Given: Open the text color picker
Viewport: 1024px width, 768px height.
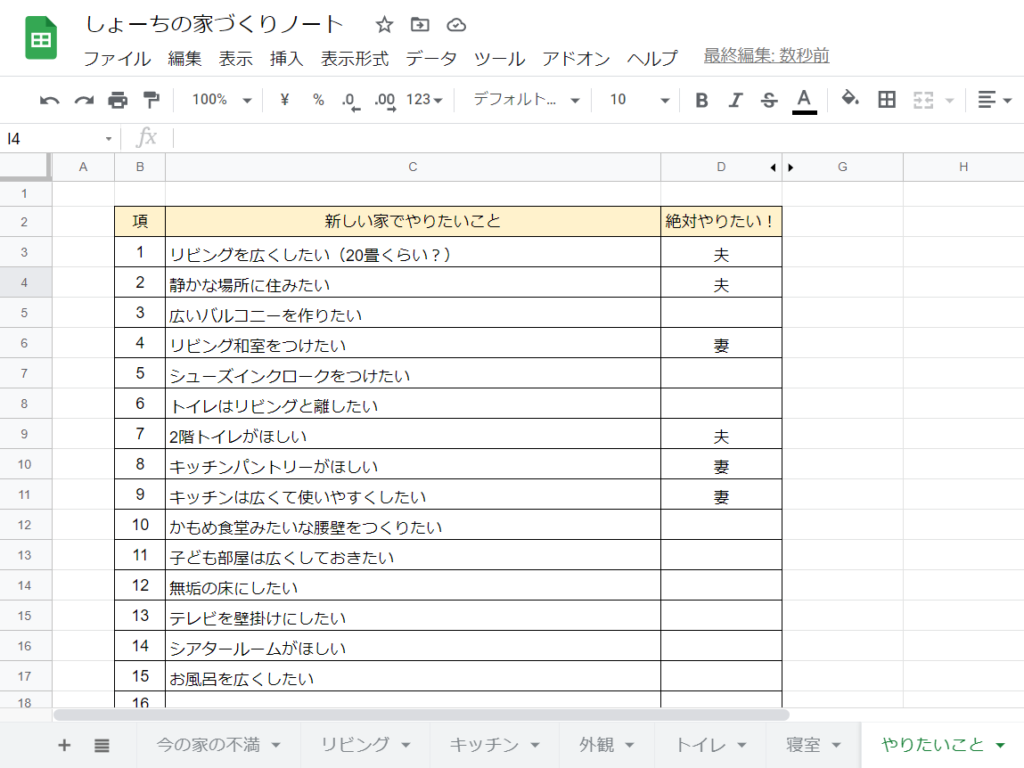Looking at the screenshot, I should click(x=803, y=100).
